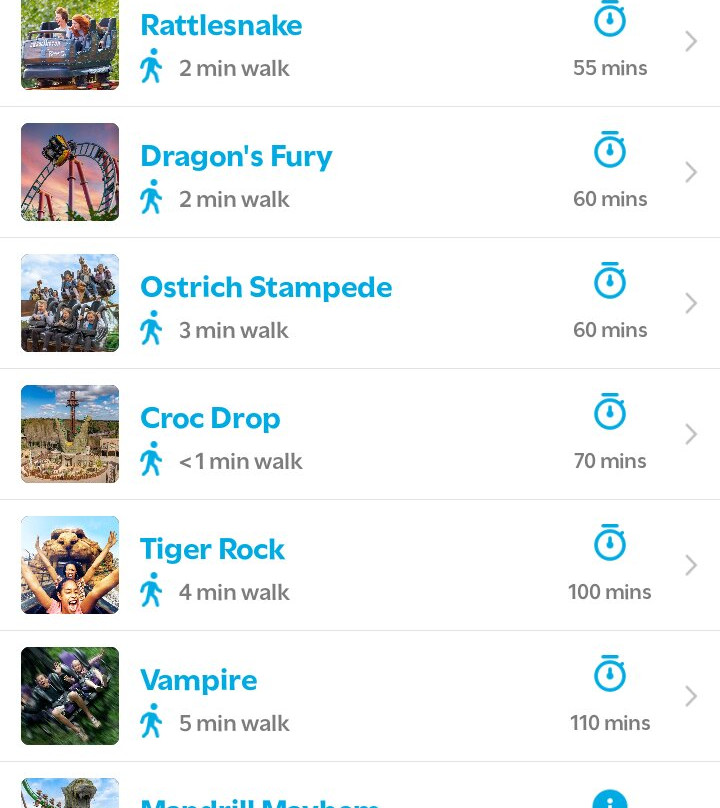The height and width of the screenshot is (808, 720).
Task: Tap the Tiger Rock ride photo thumbnail
Action: pos(70,565)
